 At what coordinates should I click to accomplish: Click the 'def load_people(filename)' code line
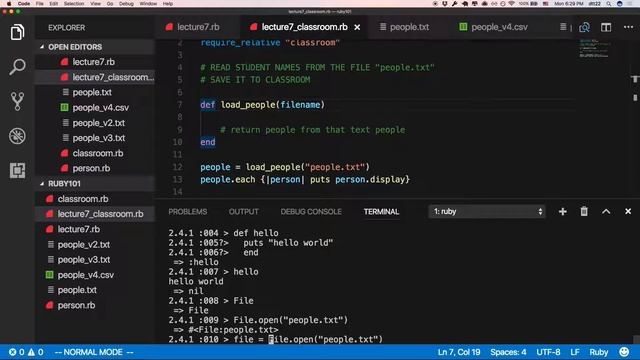click(262, 105)
